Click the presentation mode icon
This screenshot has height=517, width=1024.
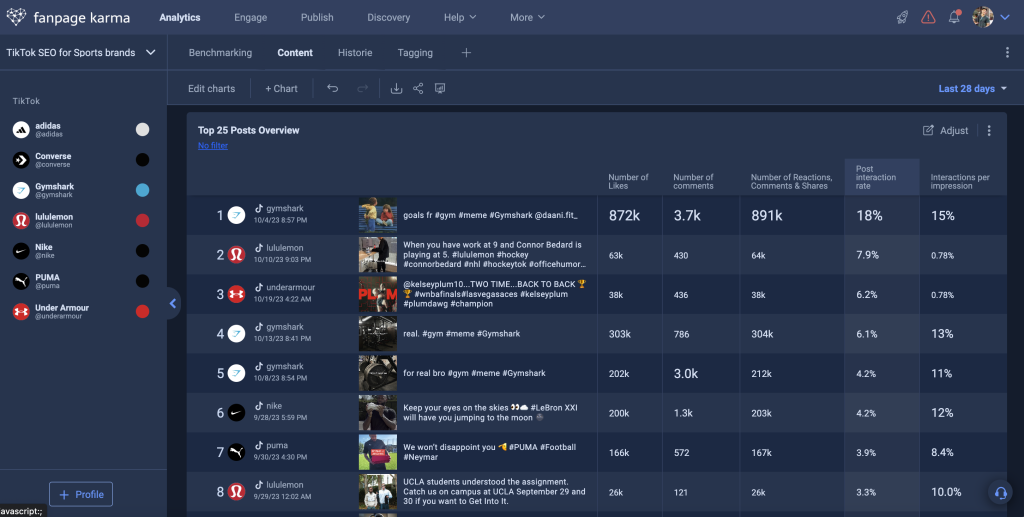pos(440,89)
